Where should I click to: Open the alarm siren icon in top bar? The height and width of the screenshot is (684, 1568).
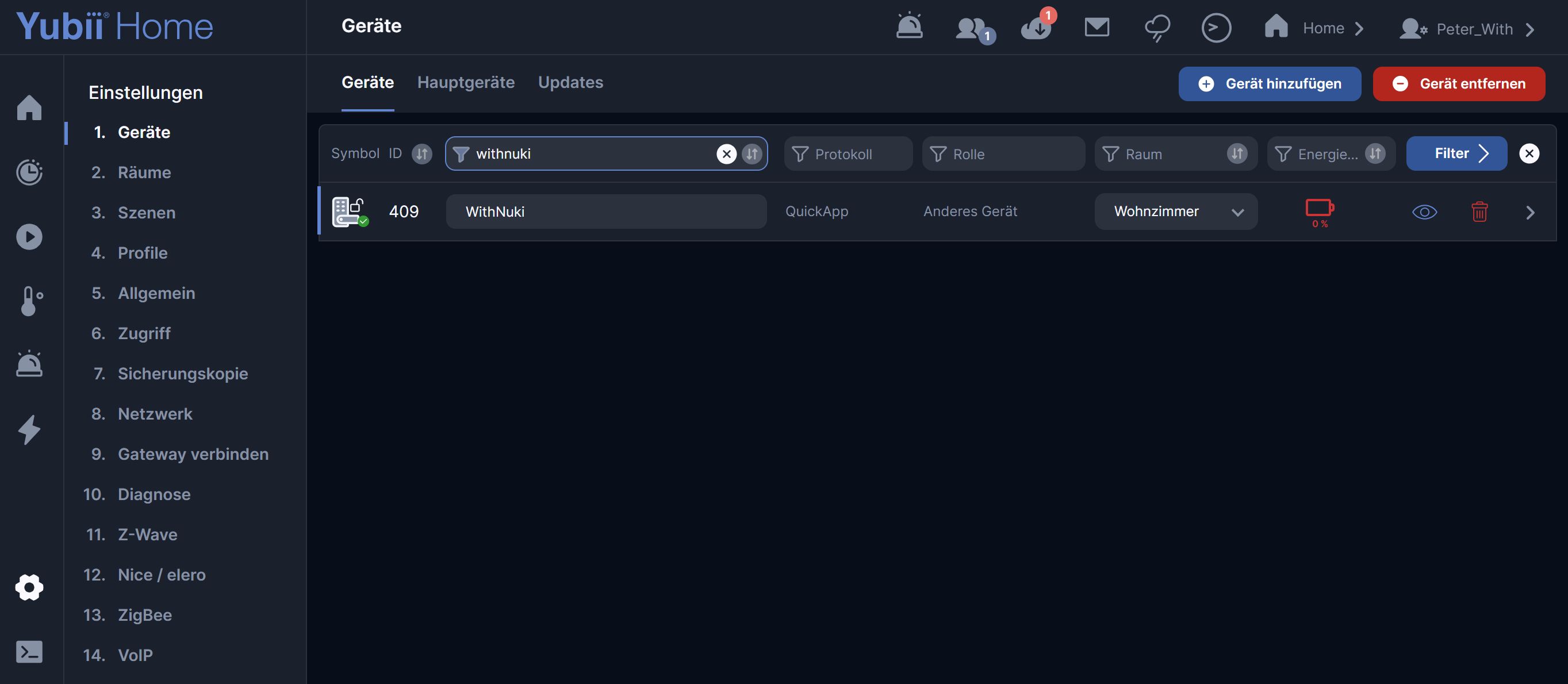pyautogui.click(x=909, y=27)
